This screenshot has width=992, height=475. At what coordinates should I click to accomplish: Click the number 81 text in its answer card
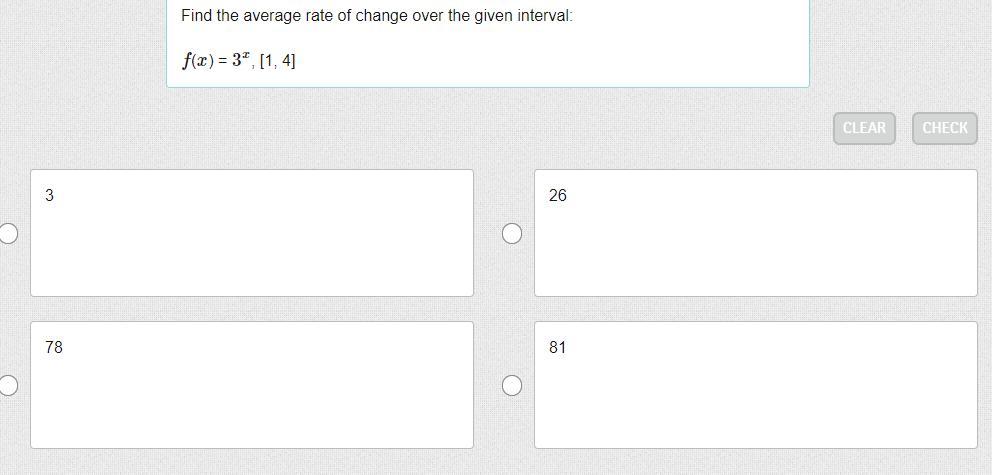[x=557, y=348]
